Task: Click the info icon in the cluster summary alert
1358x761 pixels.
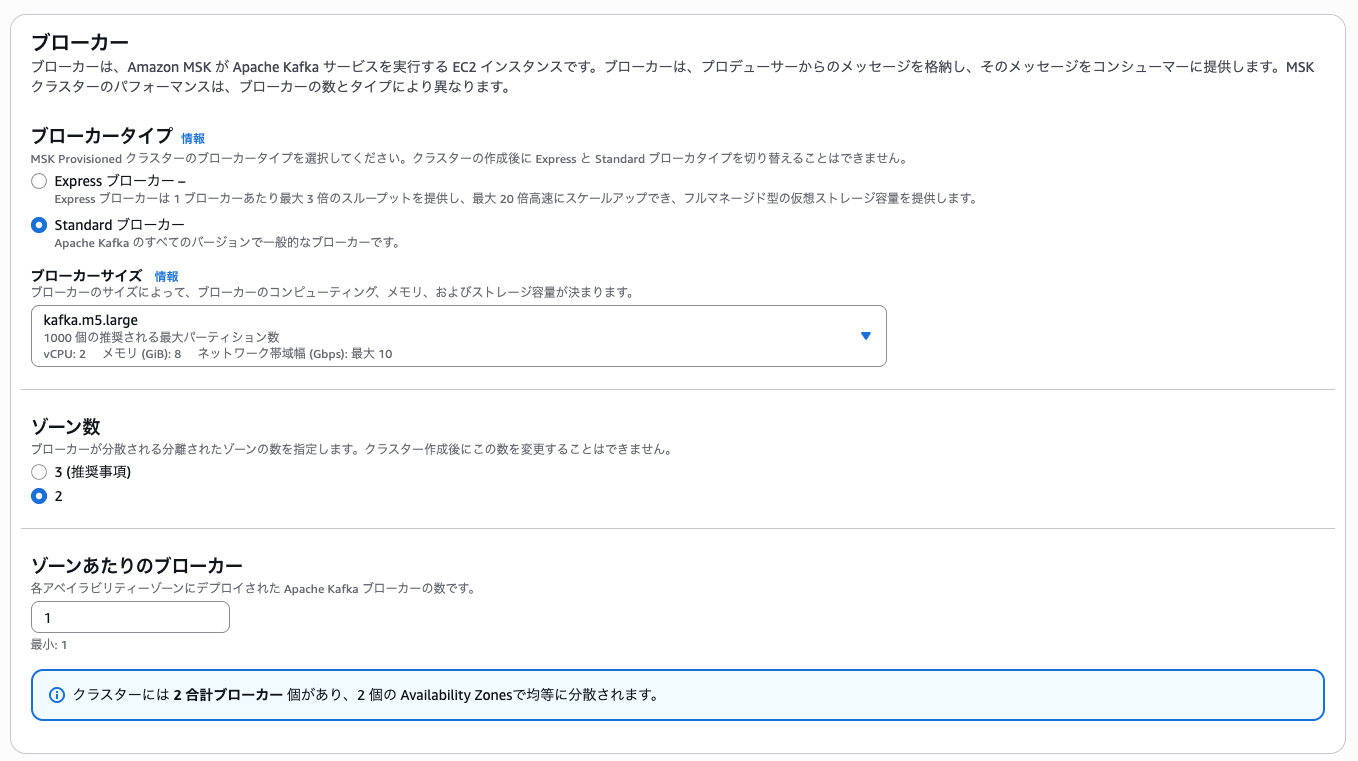Action: (57, 695)
